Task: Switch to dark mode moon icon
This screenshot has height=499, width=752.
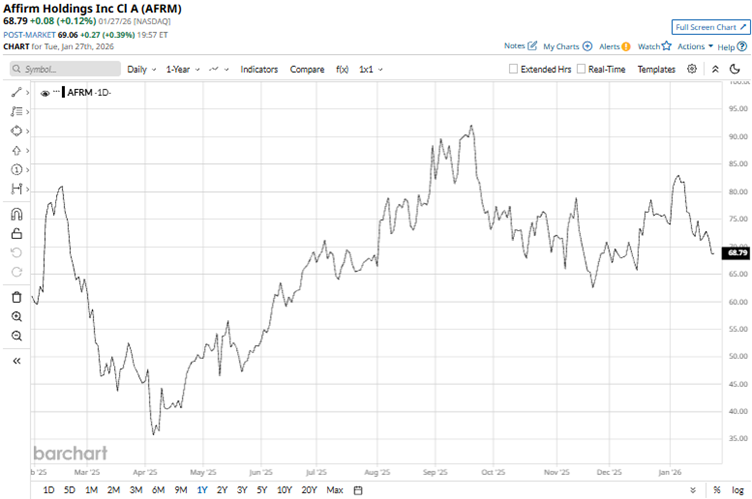Action: pyautogui.click(x=735, y=69)
